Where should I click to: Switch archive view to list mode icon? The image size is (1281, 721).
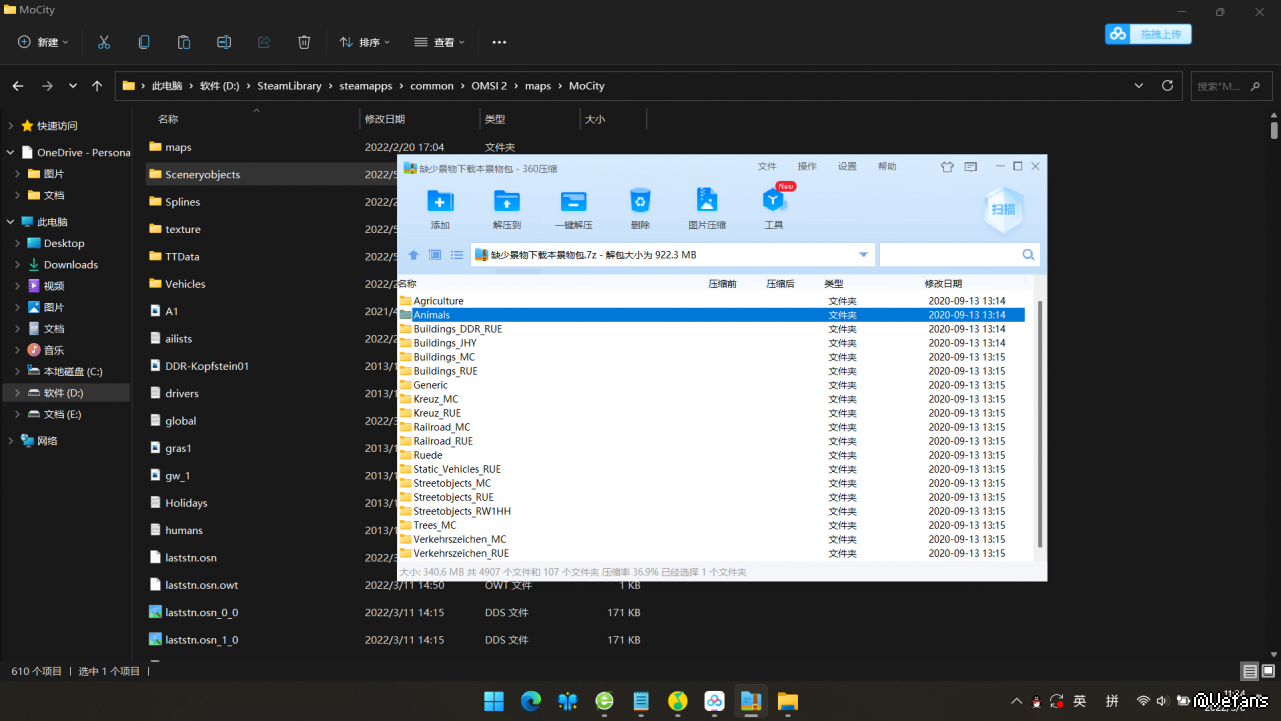tap(457, 255)
